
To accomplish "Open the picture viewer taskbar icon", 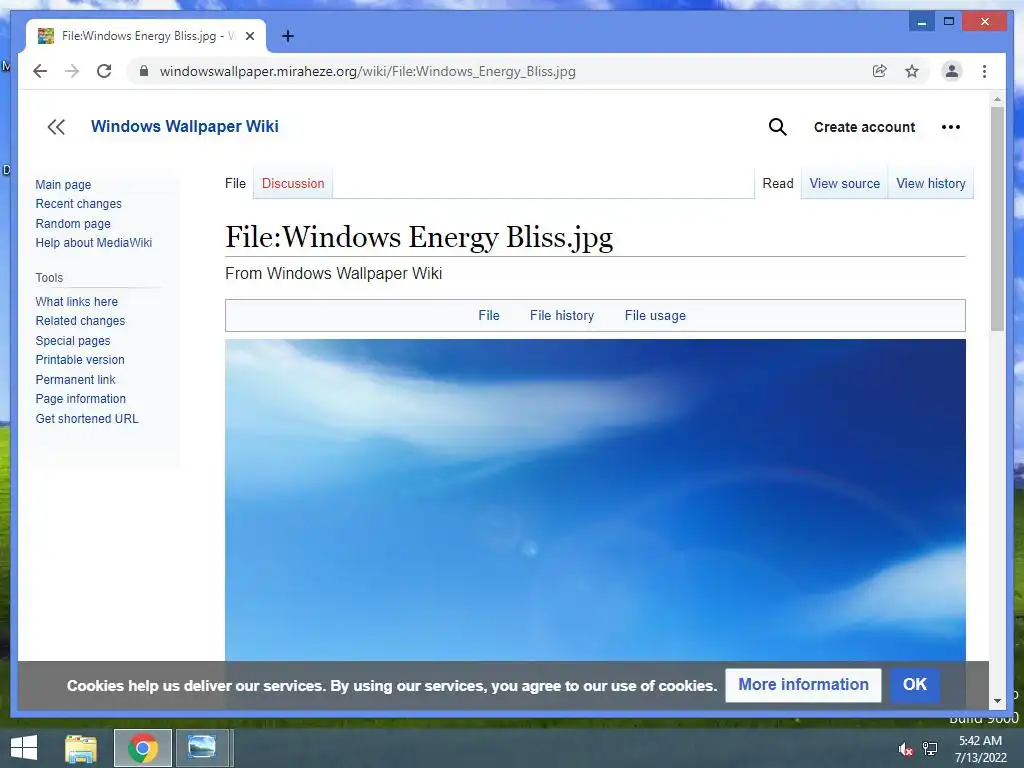I will (x=202, y=748).
